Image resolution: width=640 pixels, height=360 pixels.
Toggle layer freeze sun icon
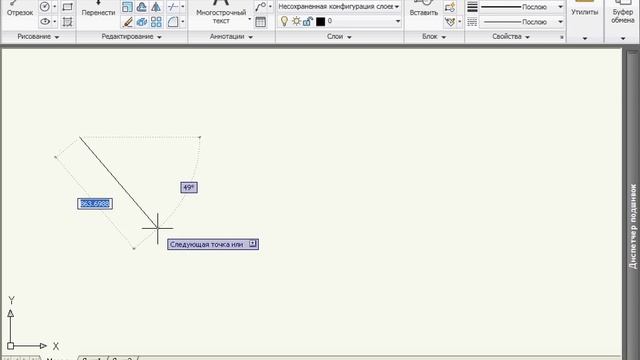pos(296,21)
